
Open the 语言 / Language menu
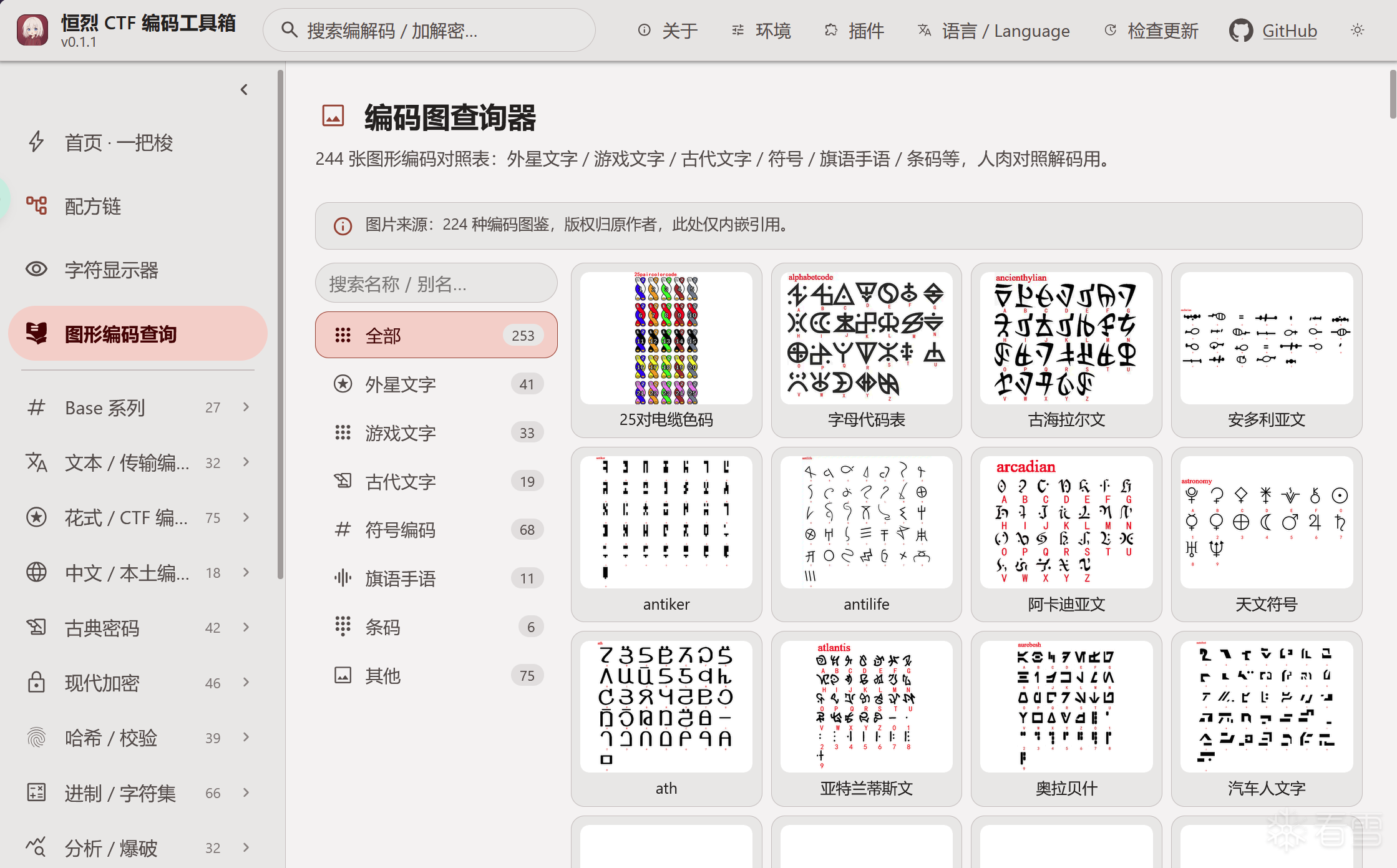pos(994,31)
